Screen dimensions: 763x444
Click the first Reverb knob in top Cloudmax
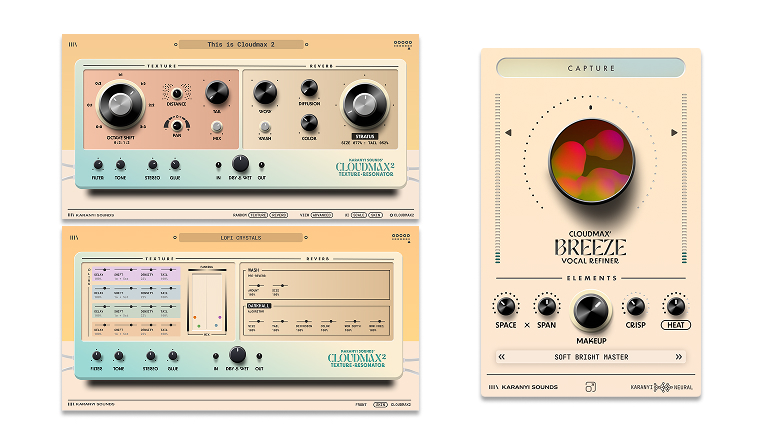click(265, 92)
